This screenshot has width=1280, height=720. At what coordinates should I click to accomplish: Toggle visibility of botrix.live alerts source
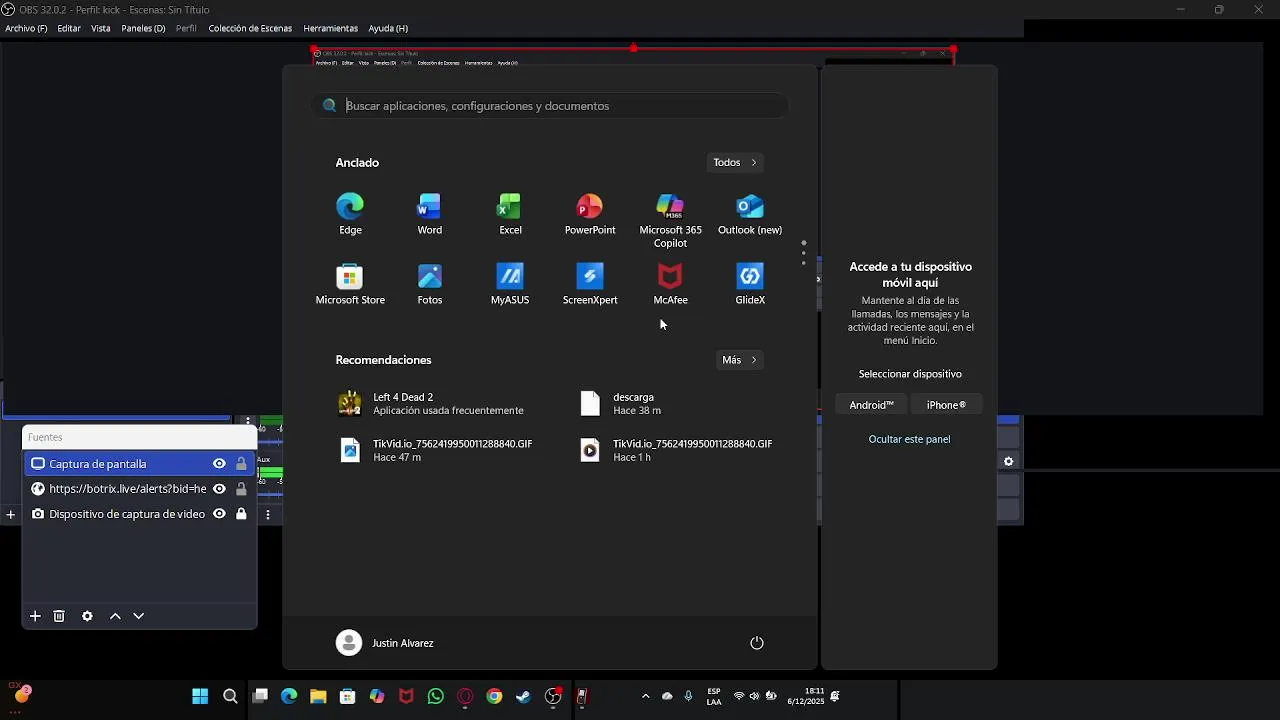click(219, 489)
